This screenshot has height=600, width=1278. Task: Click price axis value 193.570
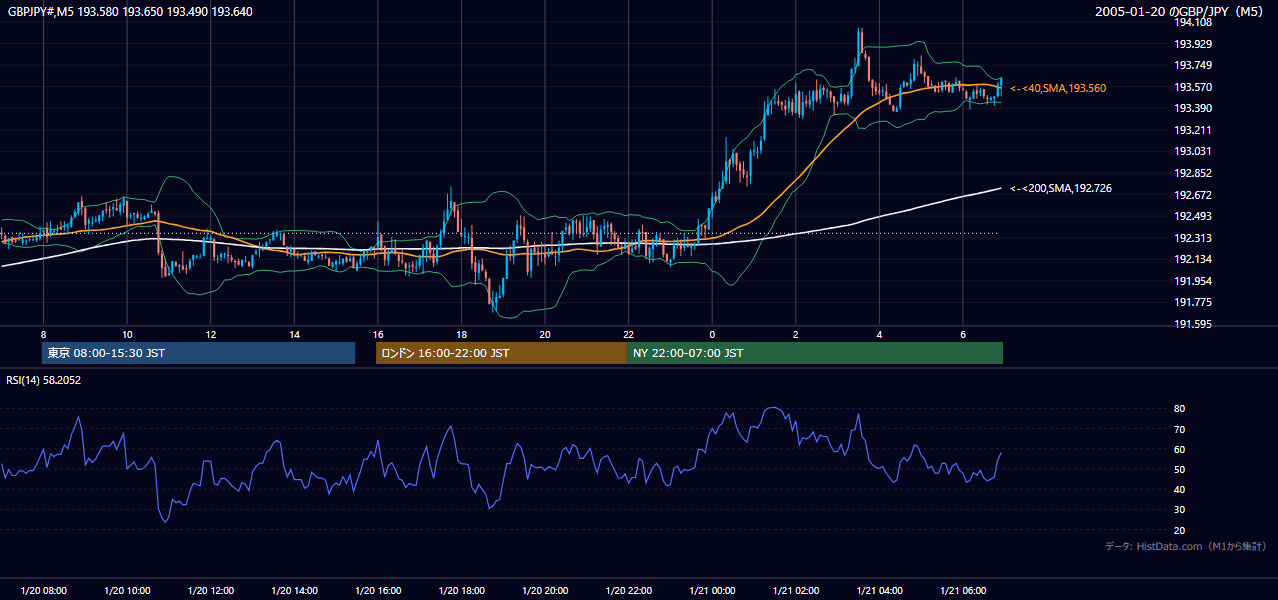[1192, 87]
